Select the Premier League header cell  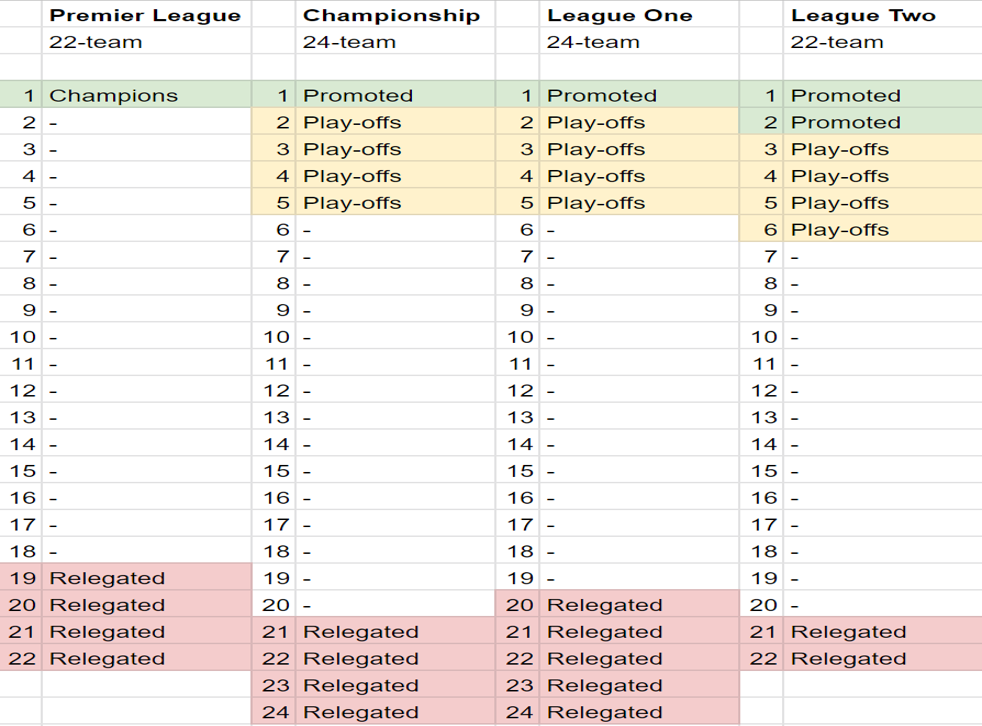pyautogui.click(x=145, y=15)
